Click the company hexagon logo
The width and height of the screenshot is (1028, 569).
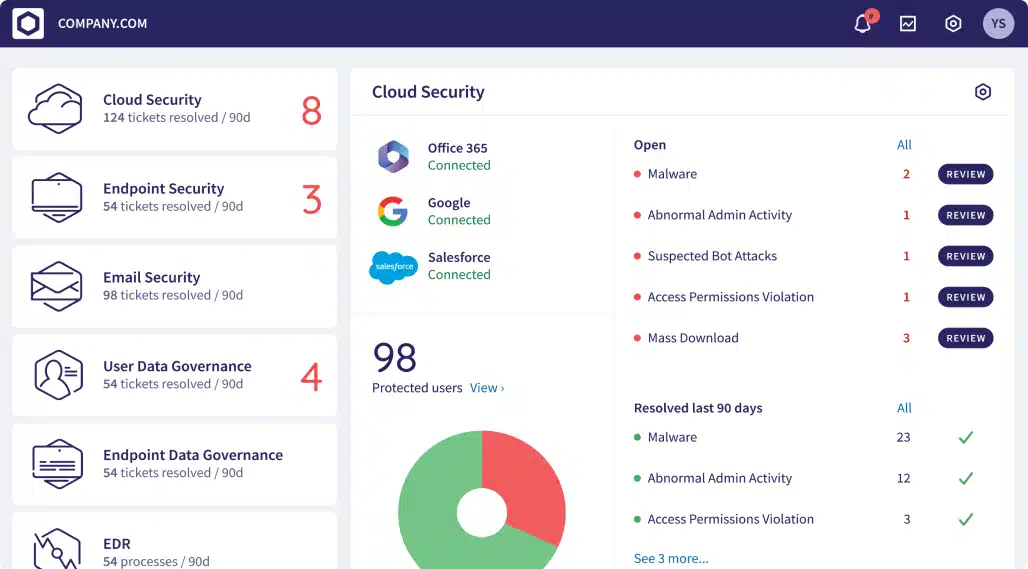28,24
